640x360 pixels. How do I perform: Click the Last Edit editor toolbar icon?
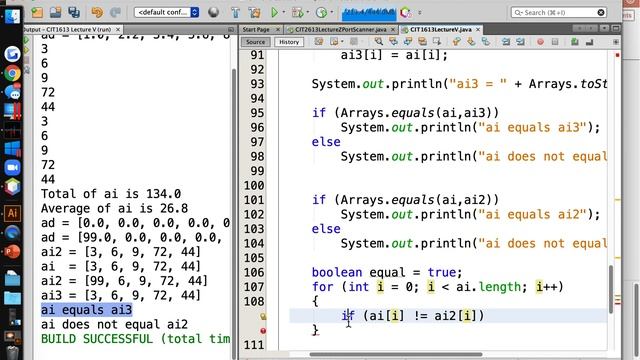(318, 42)
